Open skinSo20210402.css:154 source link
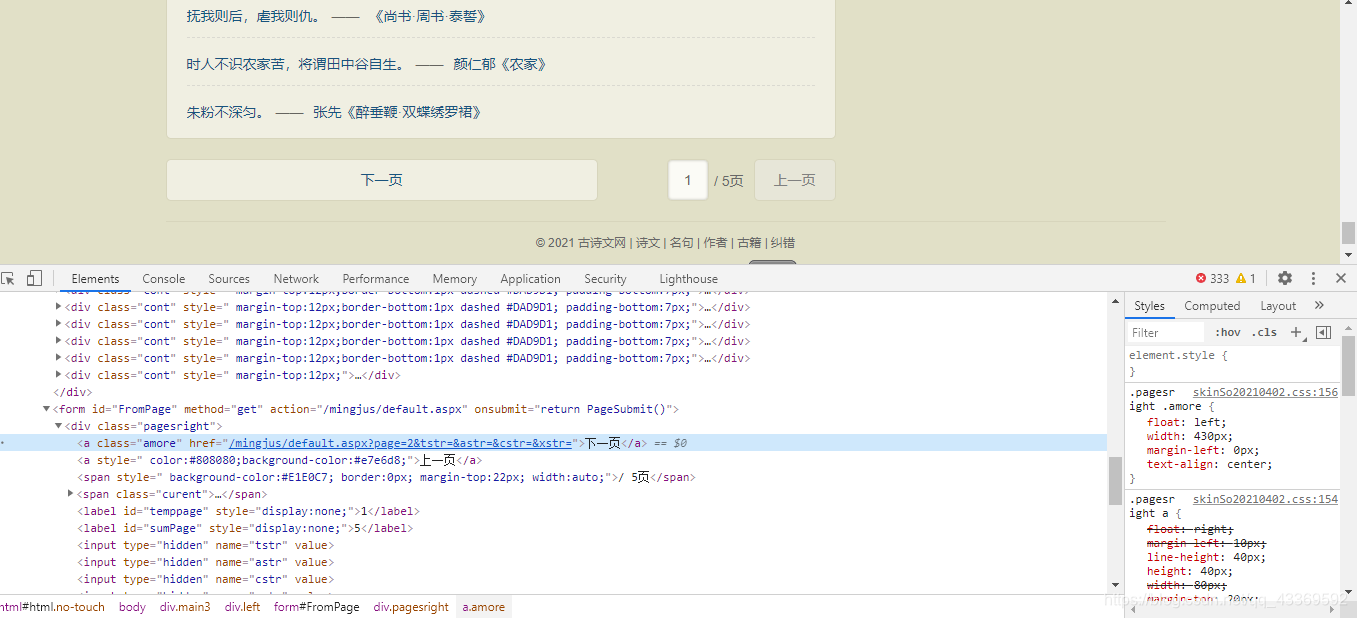 1265,499
